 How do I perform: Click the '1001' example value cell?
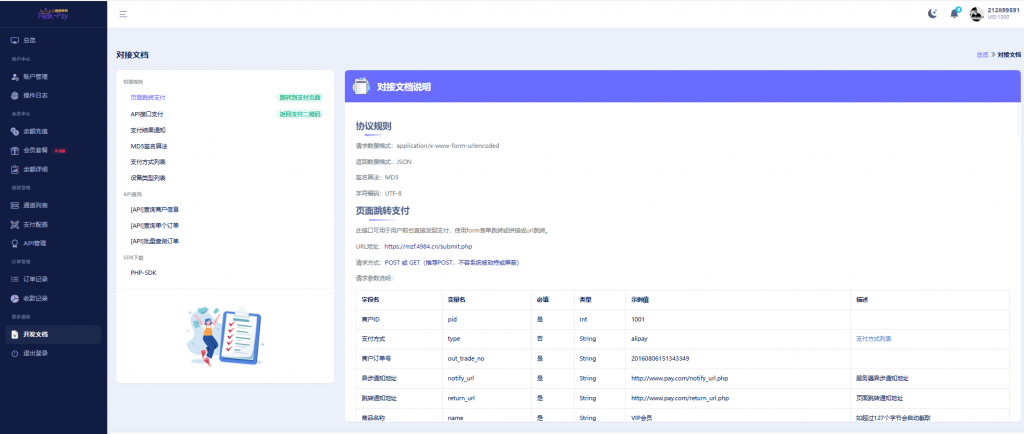(x=738, y=320)
